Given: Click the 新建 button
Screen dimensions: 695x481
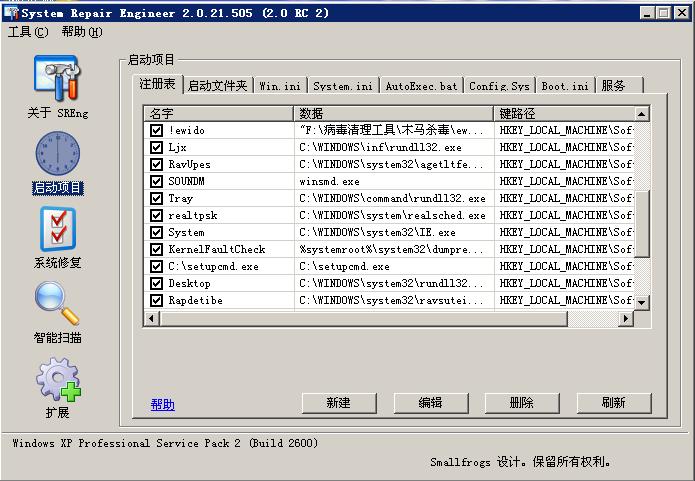Looking at the screenshot, I should pos(339,403).
